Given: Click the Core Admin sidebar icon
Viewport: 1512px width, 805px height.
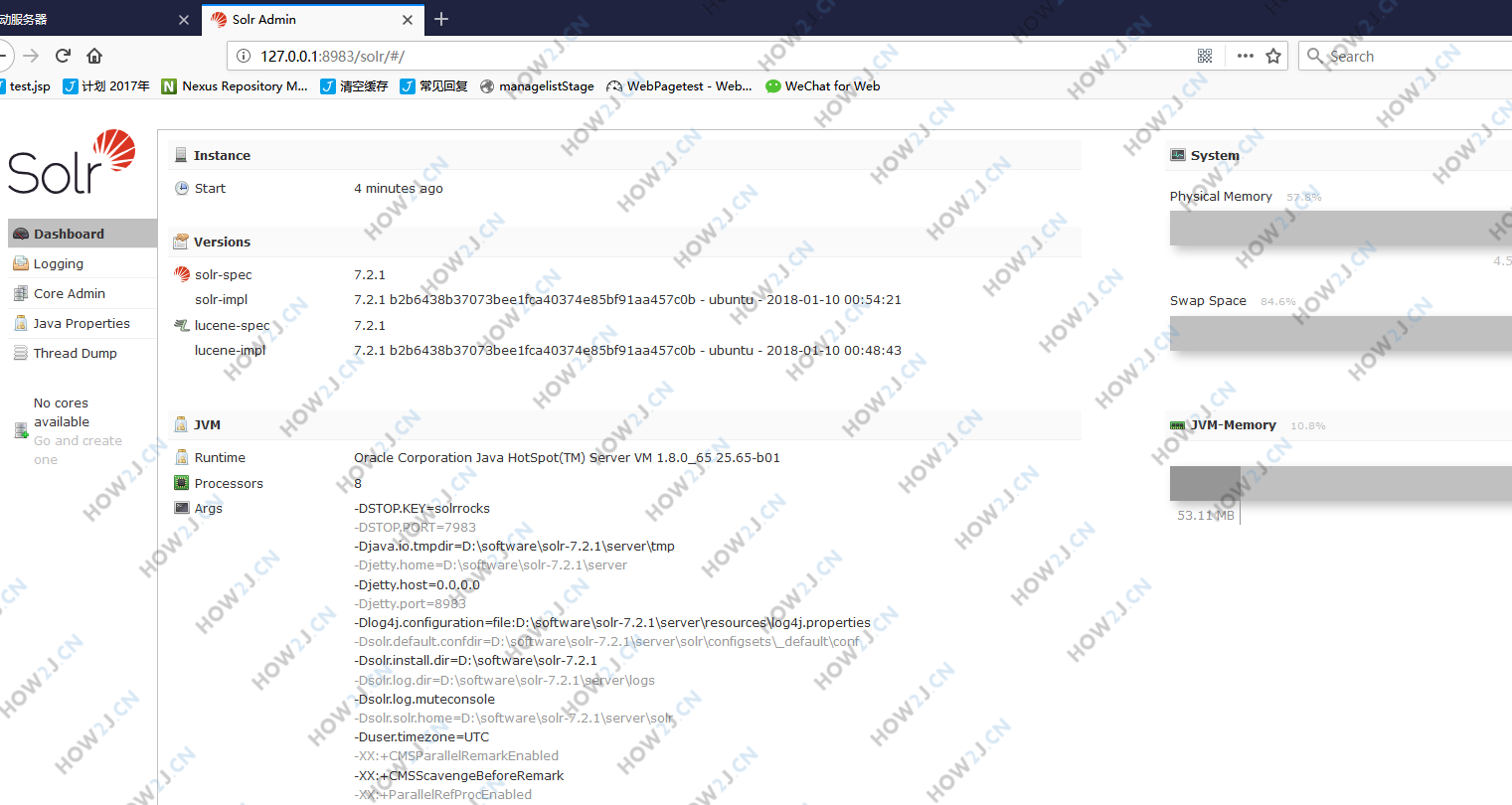Looking at the screenshot, I should click(x=21, y=293).
